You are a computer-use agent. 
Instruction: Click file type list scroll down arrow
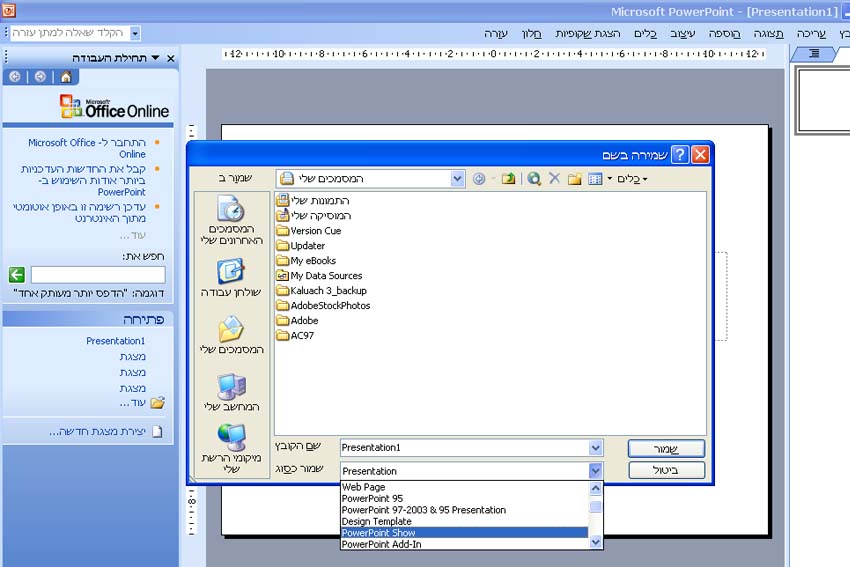click(x=595, y=542)
